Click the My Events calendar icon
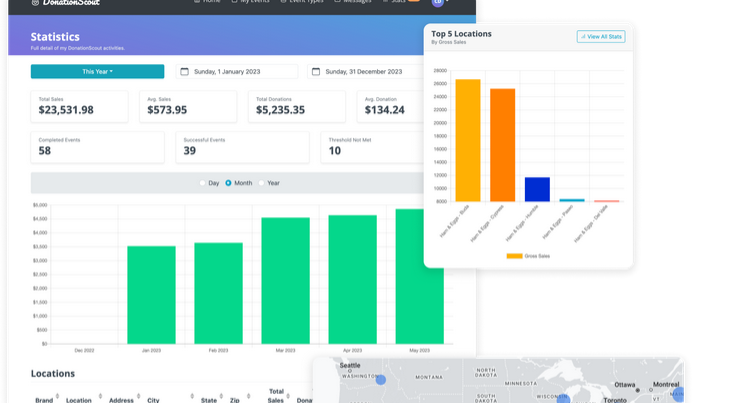Viewport: 736px width, 403px height. 235,2
